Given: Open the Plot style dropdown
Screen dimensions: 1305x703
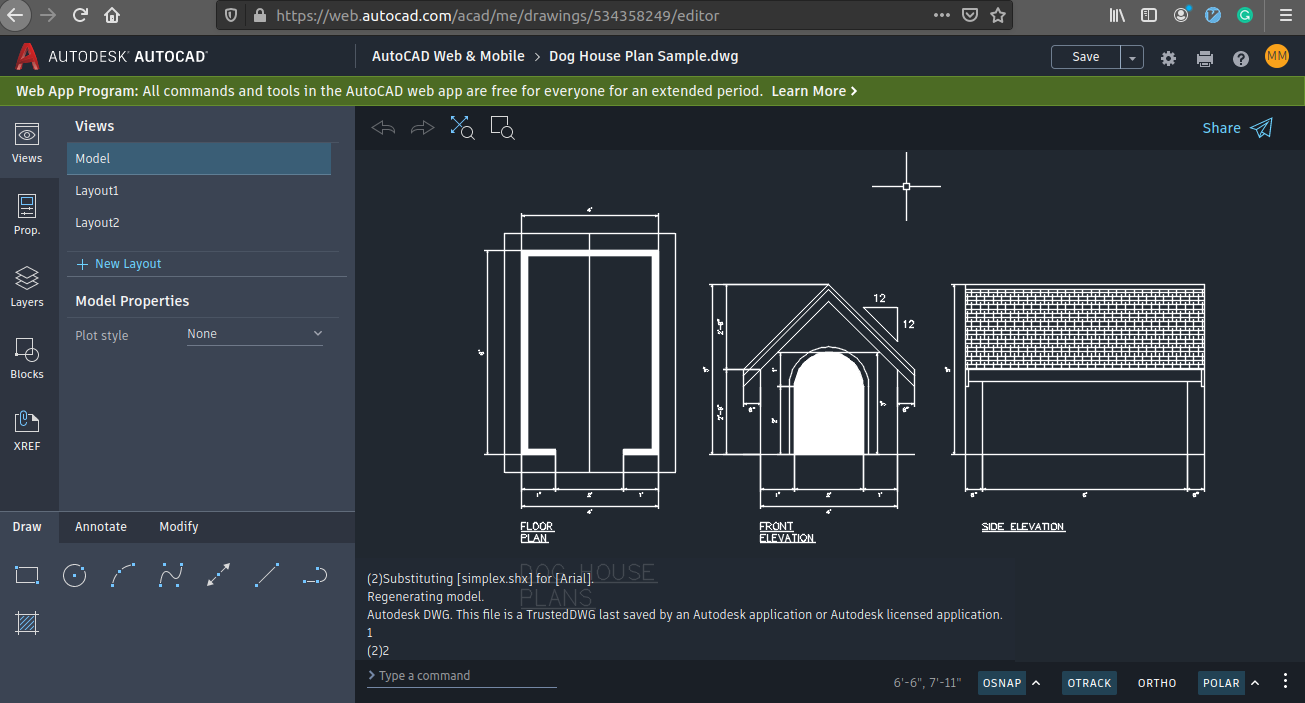Looking at the screenshot, I should click(x=254, y=333).
